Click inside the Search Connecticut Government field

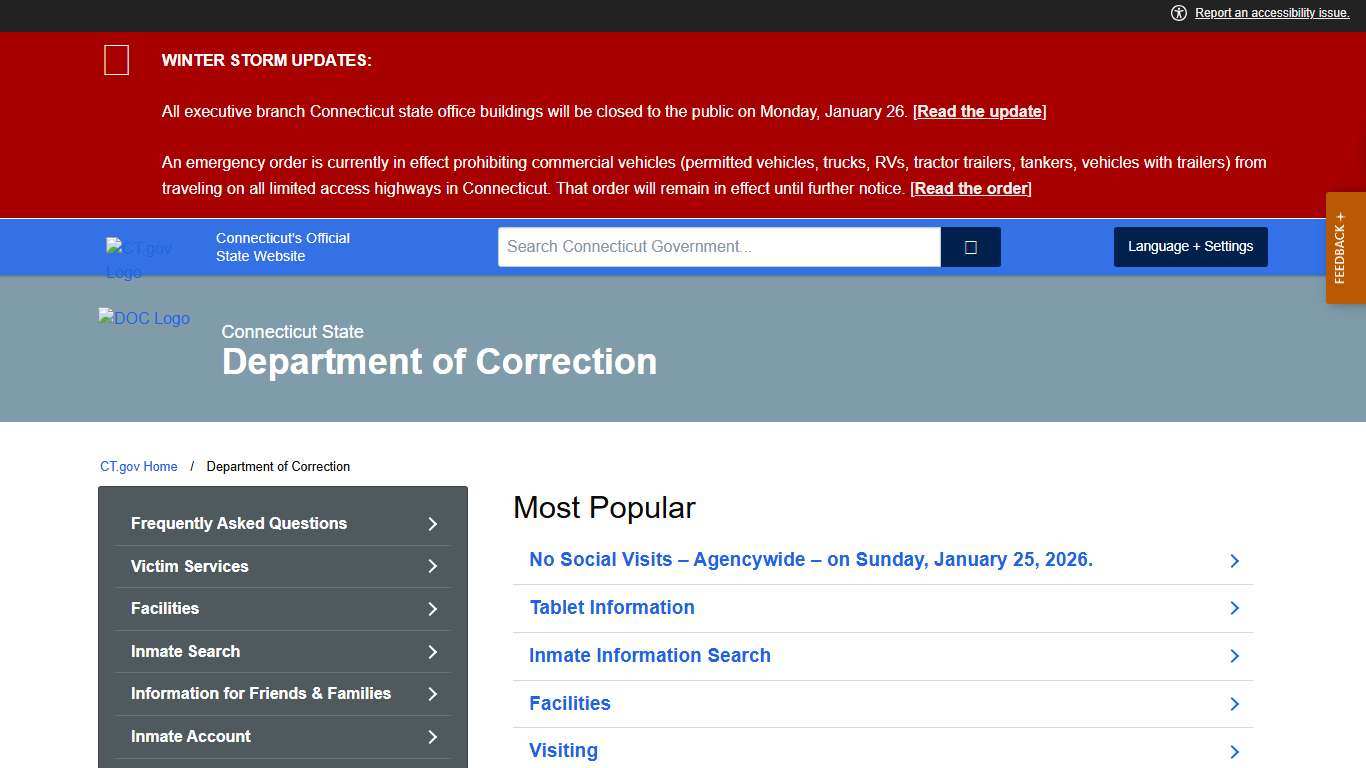[x=718, y=246]
